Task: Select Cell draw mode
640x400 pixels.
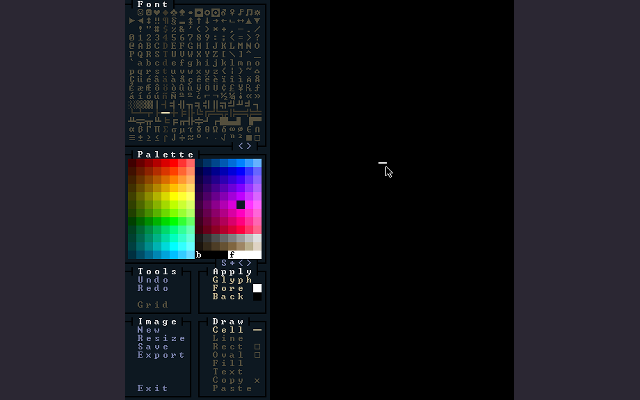Action: 228,330
